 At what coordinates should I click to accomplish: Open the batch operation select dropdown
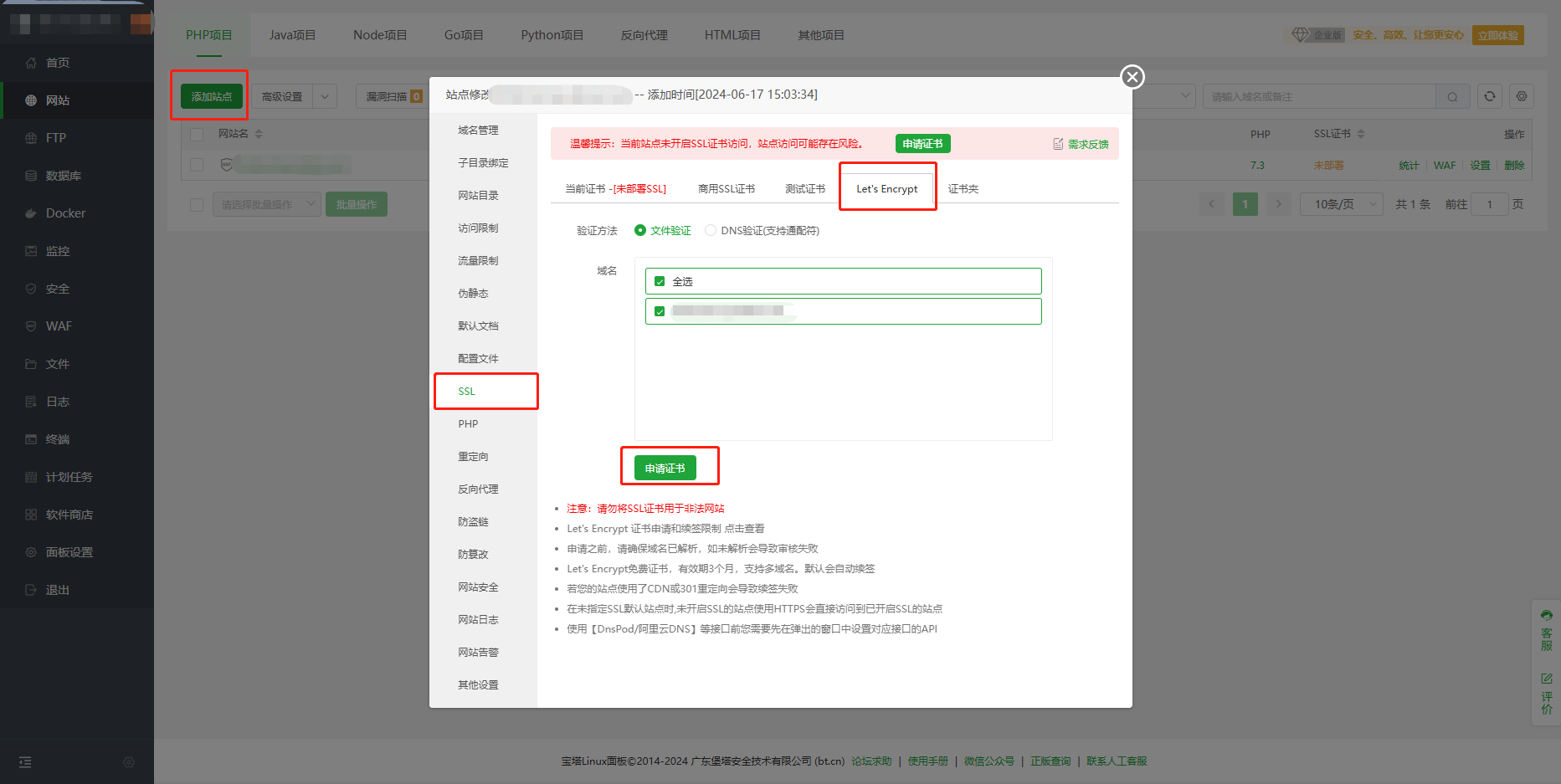(x=266, y=204)
